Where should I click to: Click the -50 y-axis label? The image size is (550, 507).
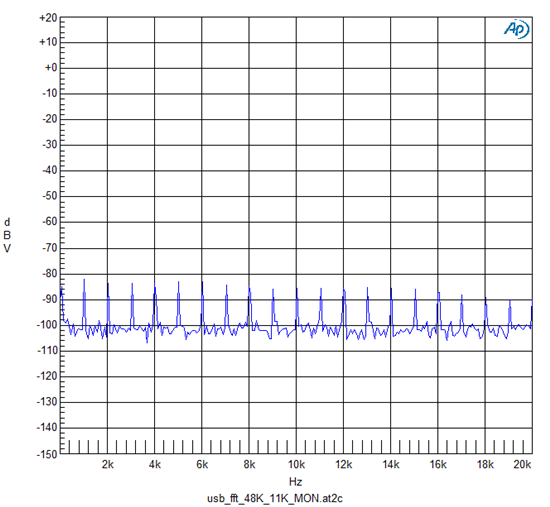50,196
